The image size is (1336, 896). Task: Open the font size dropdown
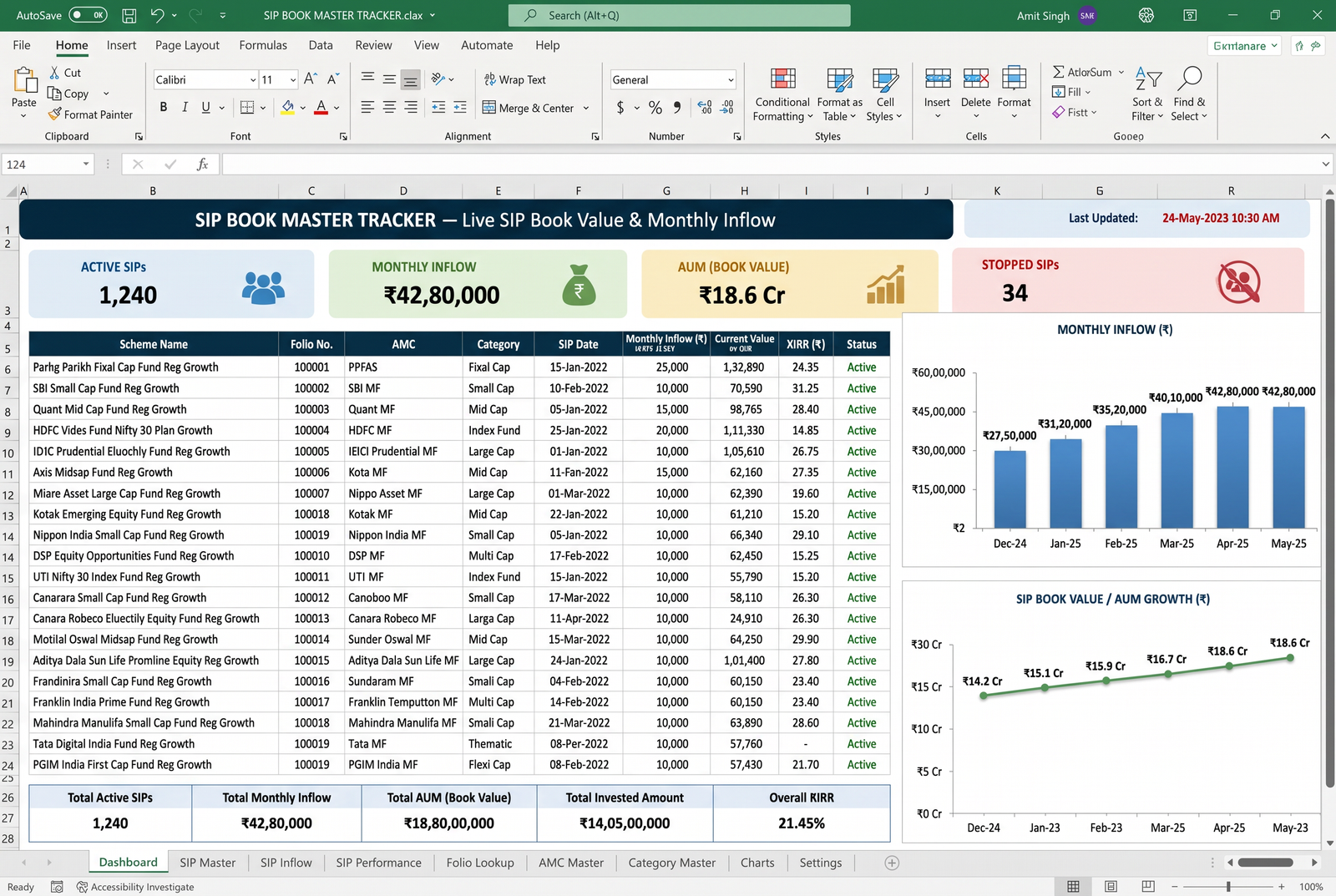pyautogui.click(x=293, y=79)
